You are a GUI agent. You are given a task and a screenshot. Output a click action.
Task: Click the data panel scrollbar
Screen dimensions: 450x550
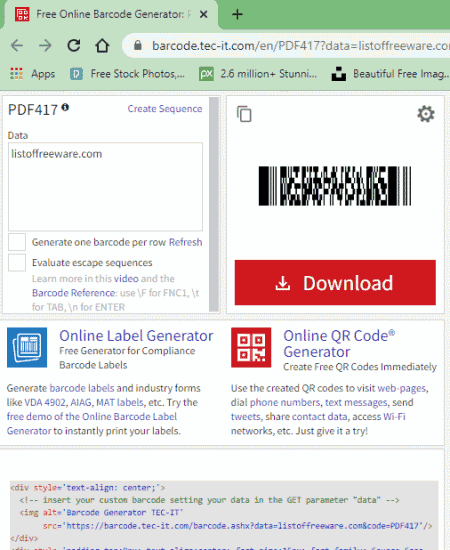pos(214,204)
